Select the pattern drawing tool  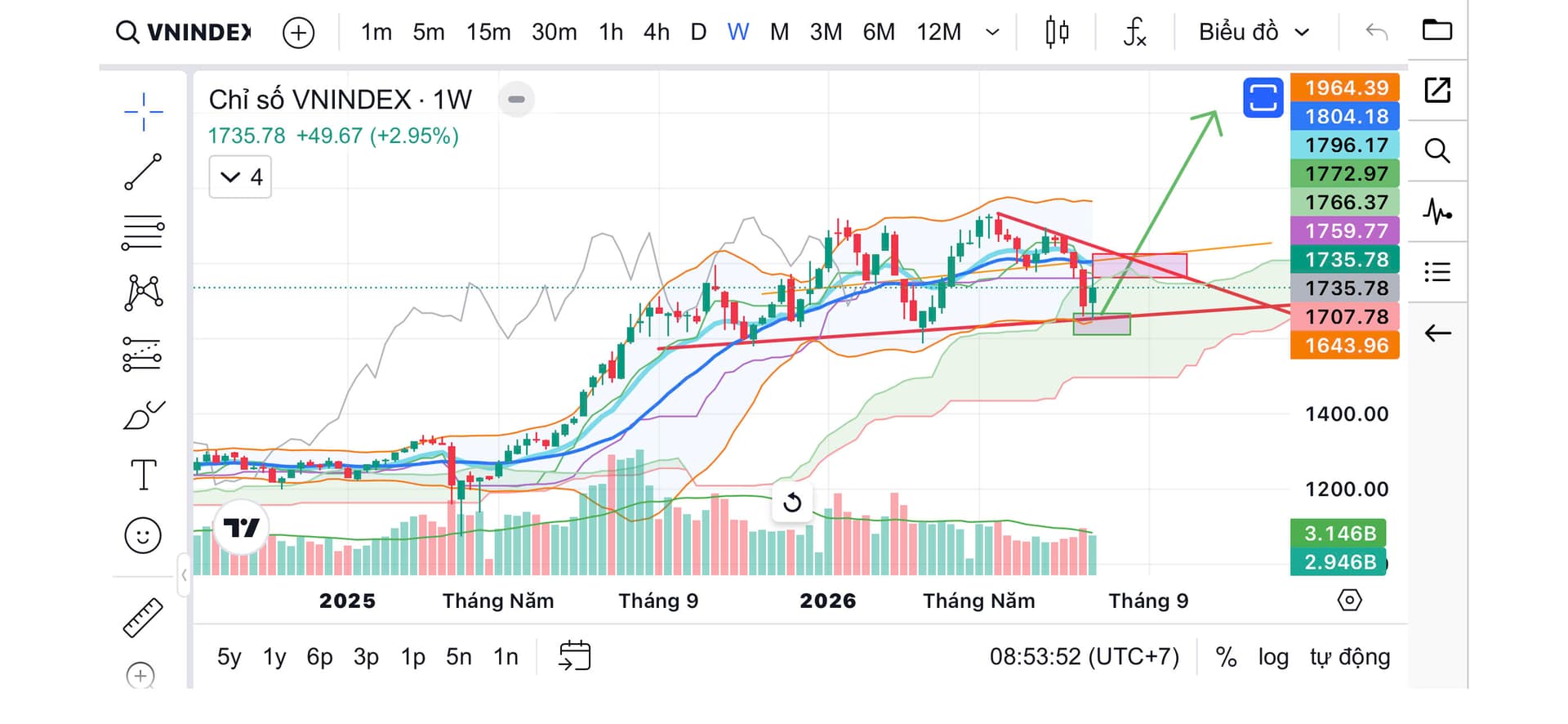tap(144, 293)
